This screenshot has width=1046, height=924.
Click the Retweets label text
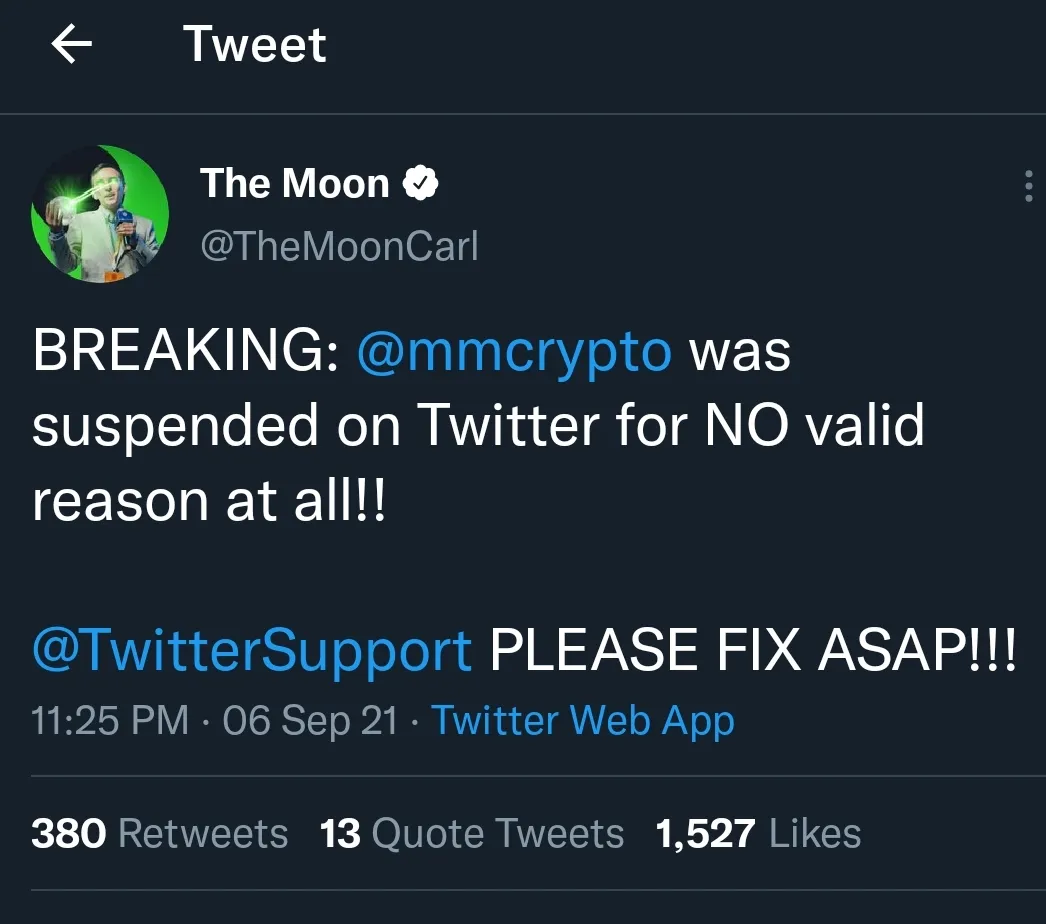(x=203, y=834)
